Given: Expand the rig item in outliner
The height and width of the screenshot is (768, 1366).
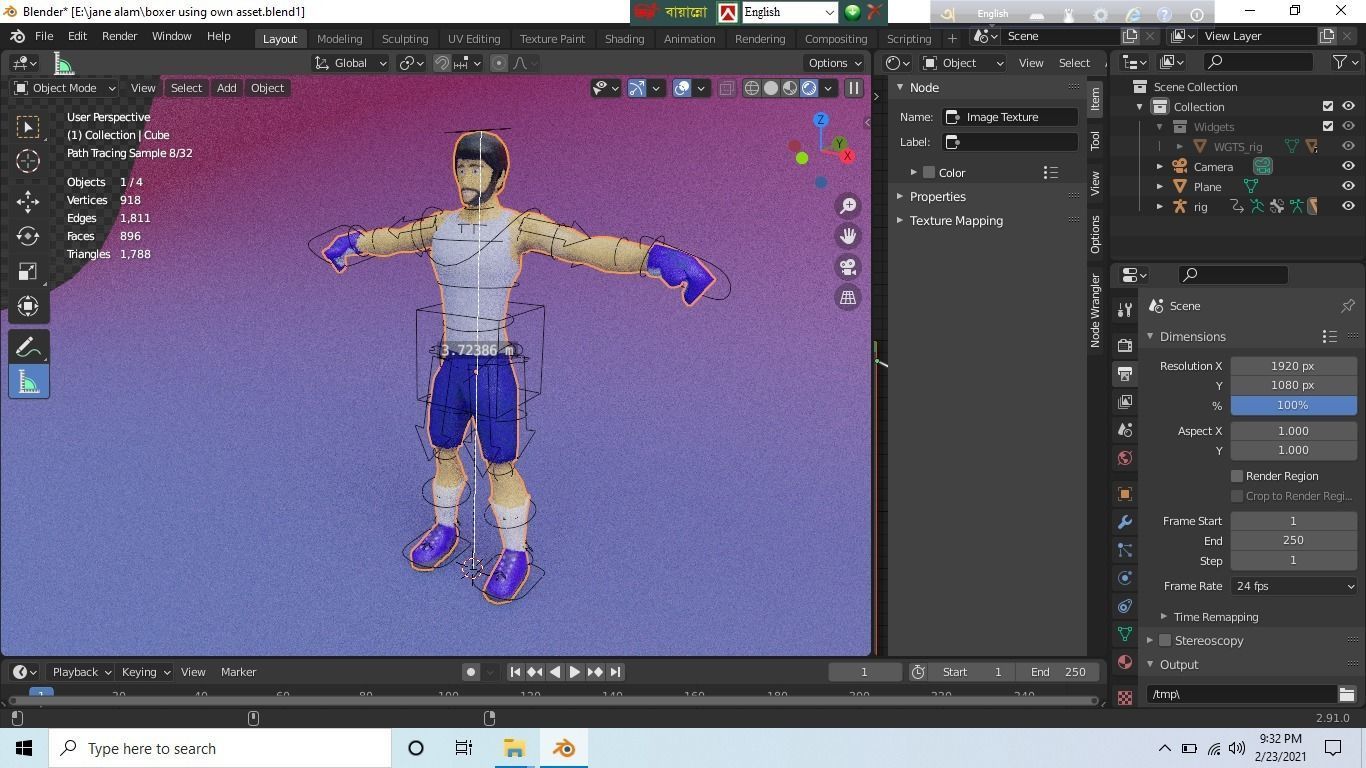Looking at the screenshot, I should tap(1160, 207).
